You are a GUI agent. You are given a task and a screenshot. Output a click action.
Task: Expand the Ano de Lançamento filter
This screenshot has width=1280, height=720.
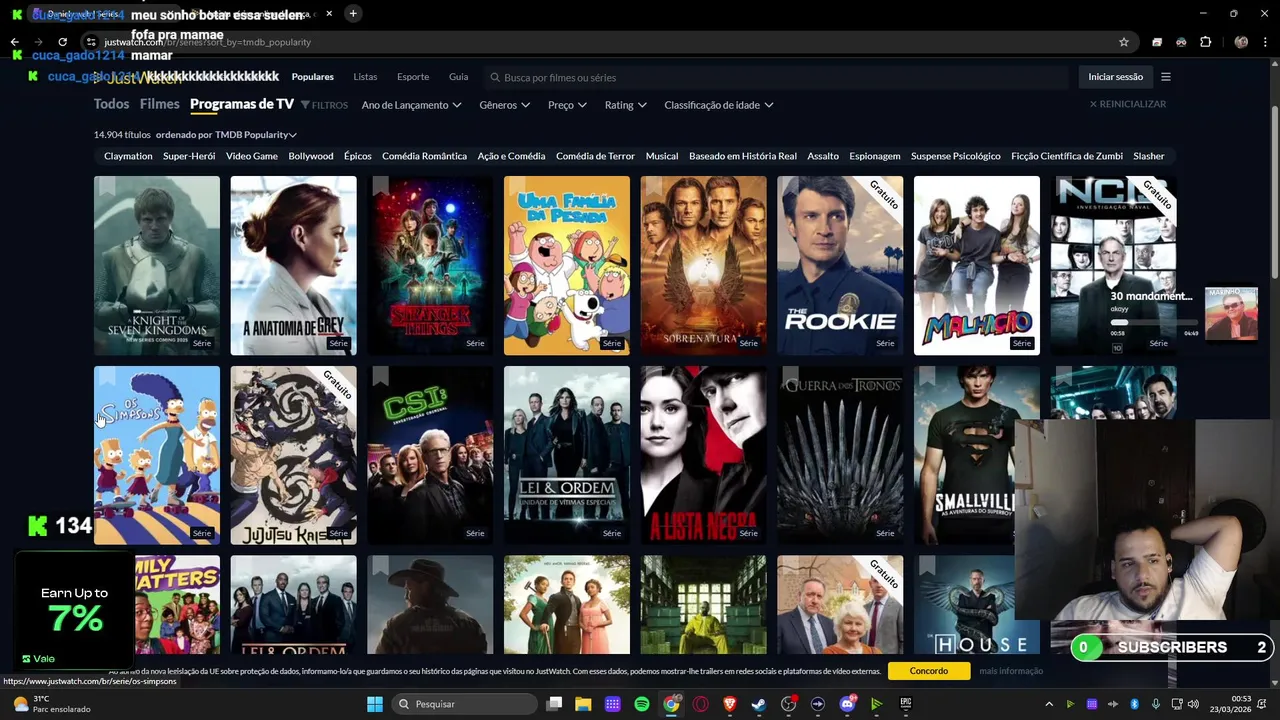click(x=411, y=105)
